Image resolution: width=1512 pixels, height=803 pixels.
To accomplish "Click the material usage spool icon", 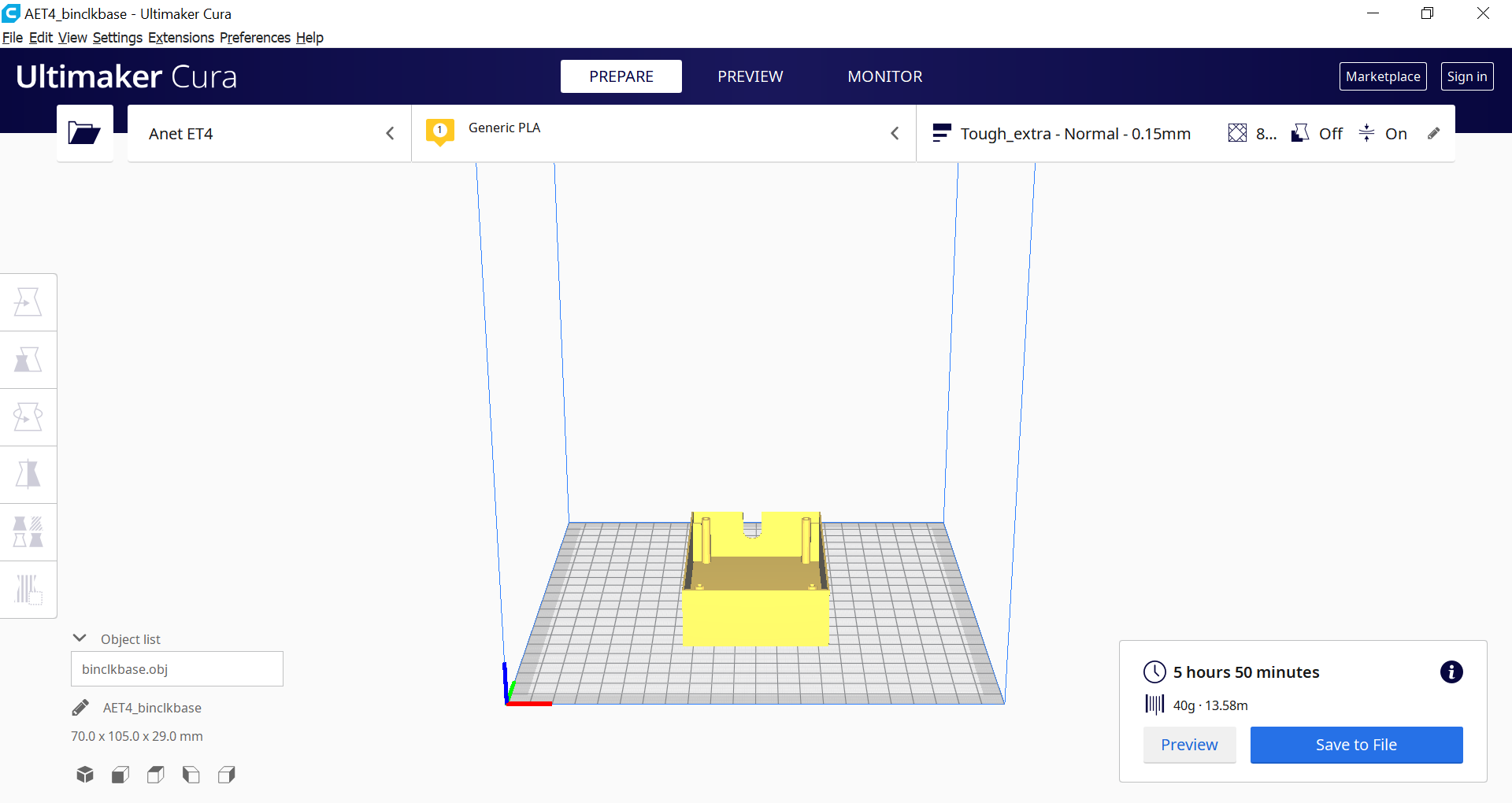I will coord(1154,704).
